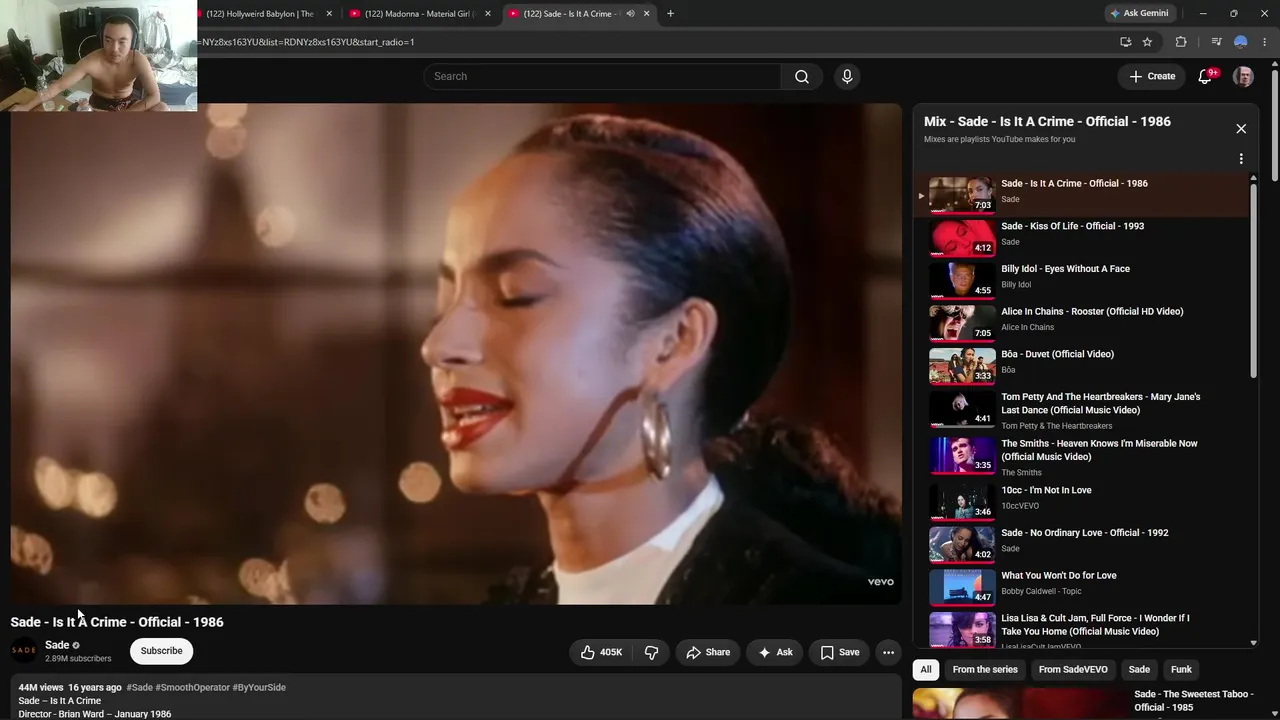Open Chrome media controls icon
This screenshot has height=720, width=1280.
tap(1216, 42)
